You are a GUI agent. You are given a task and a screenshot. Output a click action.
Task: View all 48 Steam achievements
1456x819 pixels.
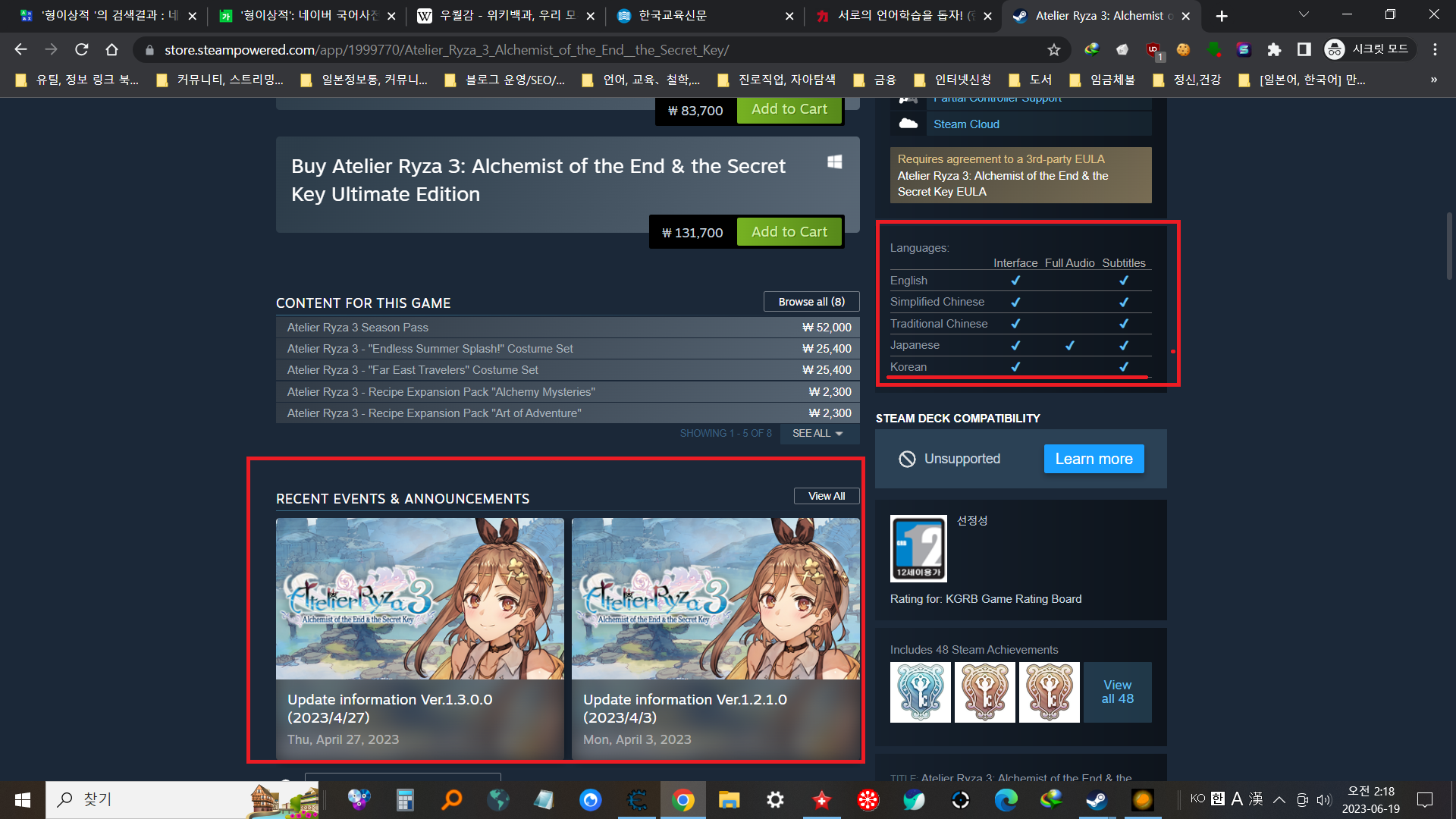click(1117, 692)
